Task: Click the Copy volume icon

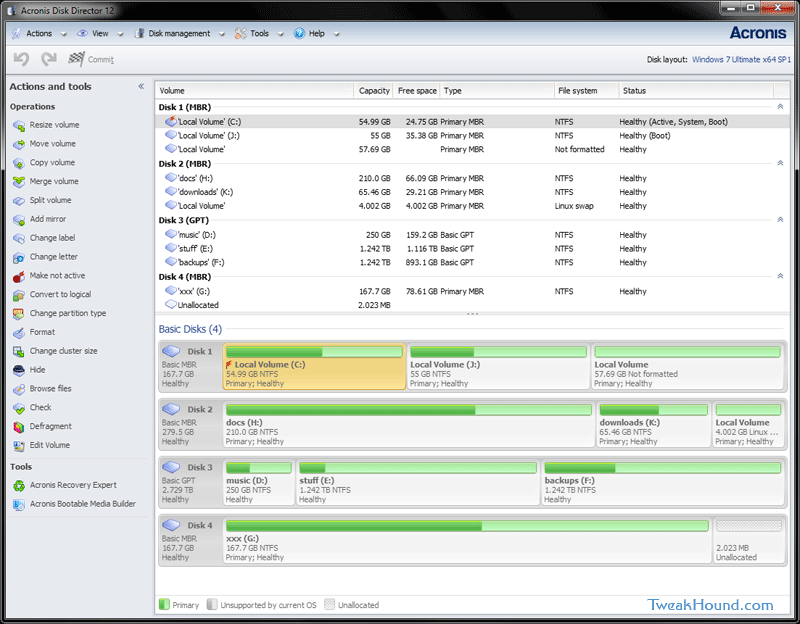Action: coord(19,163)
